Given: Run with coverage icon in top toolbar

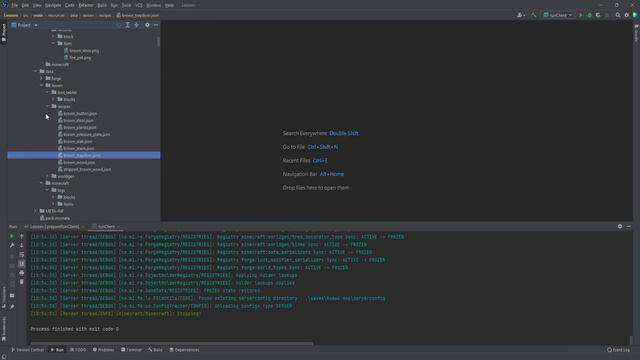Looking at the screenshot, I should tap(598, 15).
